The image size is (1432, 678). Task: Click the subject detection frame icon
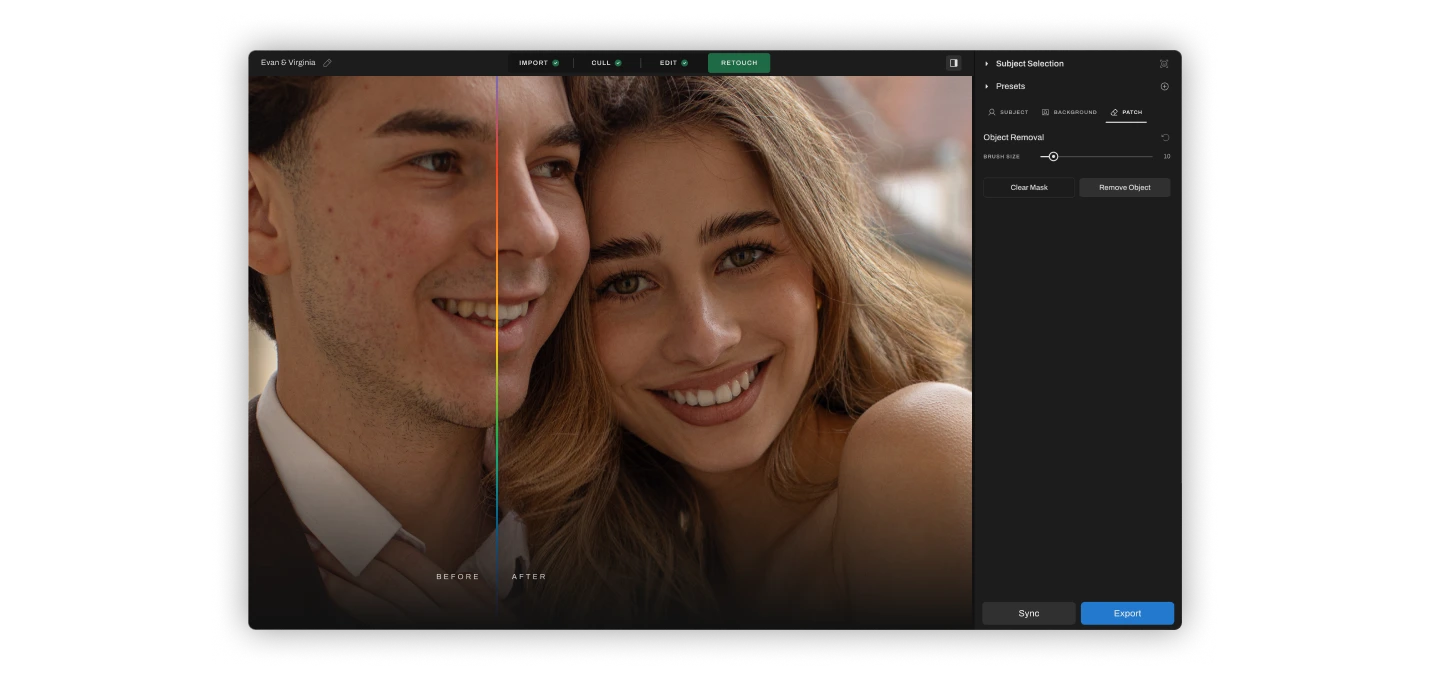(1164, 64)
